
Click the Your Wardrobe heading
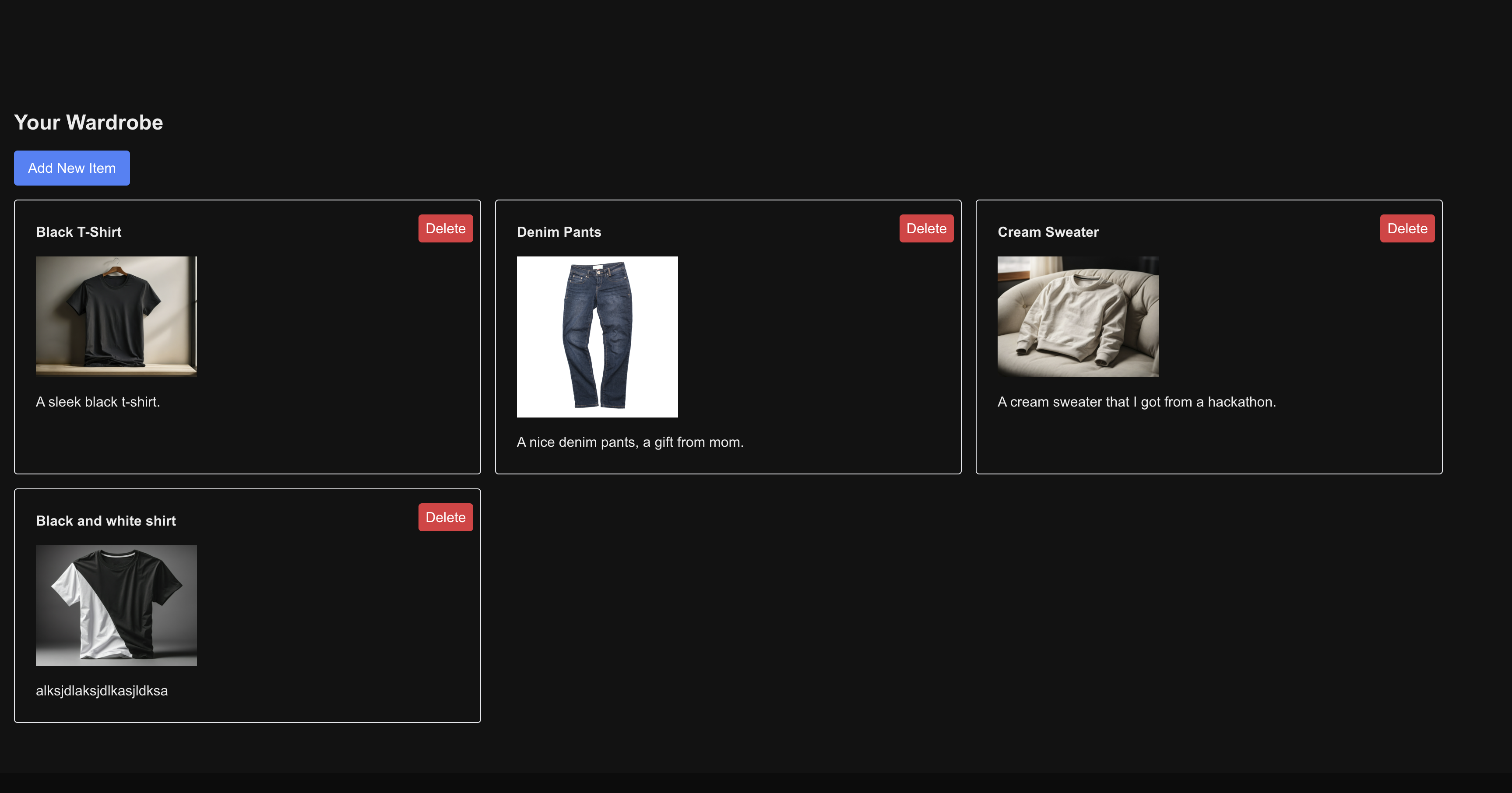tap(88, 122)
